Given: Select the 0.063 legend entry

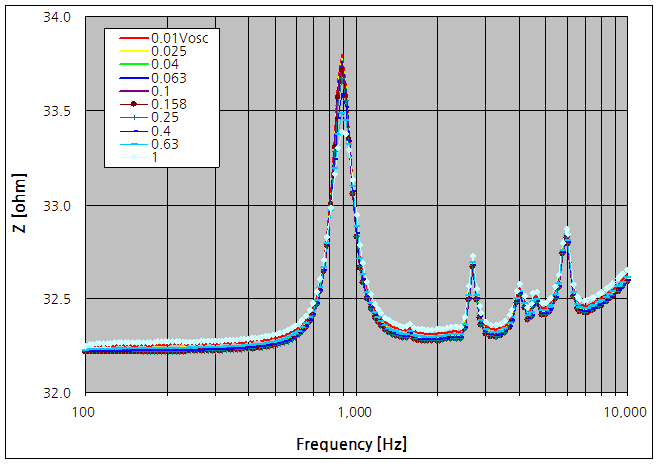Looking at the screenshot, I should [x=153, y=78].
